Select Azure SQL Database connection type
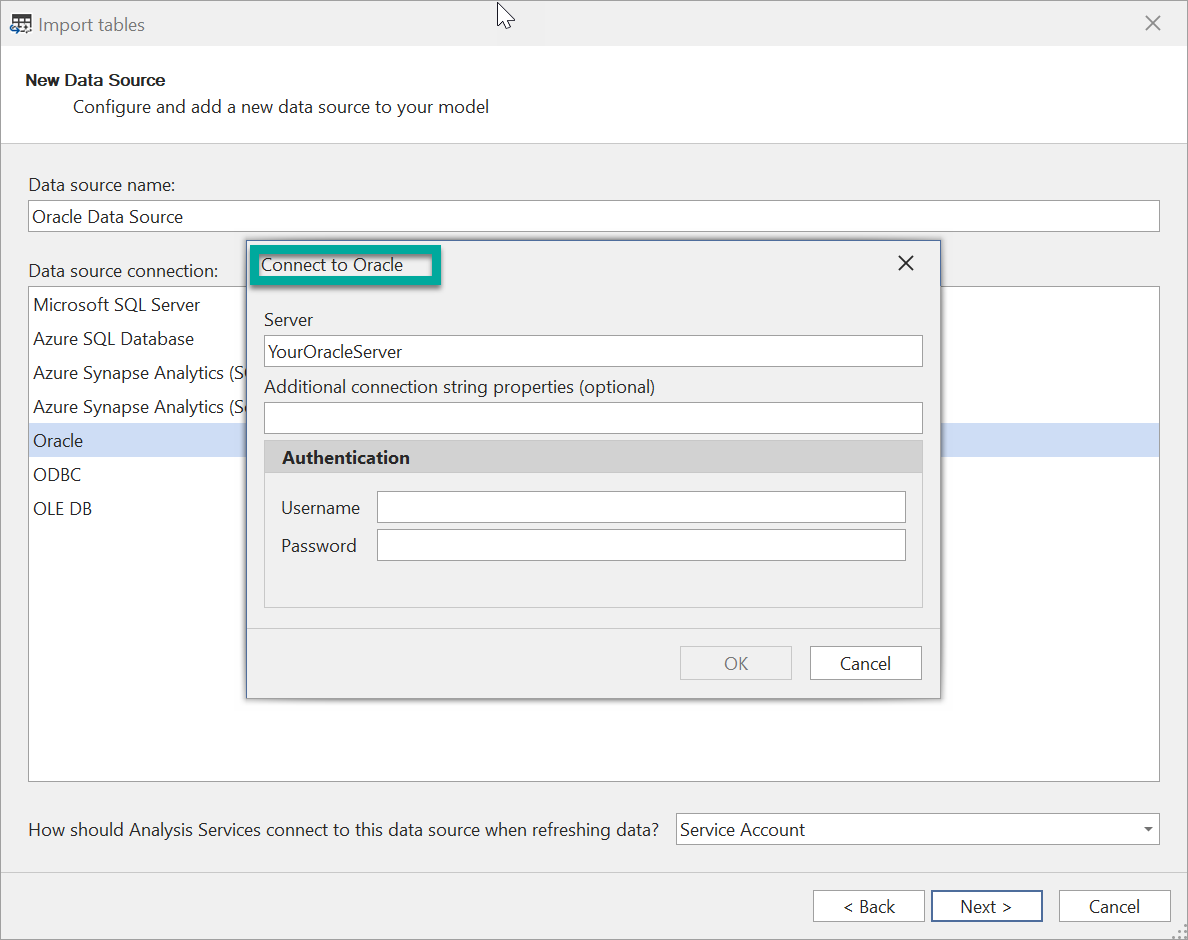 point(113,339)
